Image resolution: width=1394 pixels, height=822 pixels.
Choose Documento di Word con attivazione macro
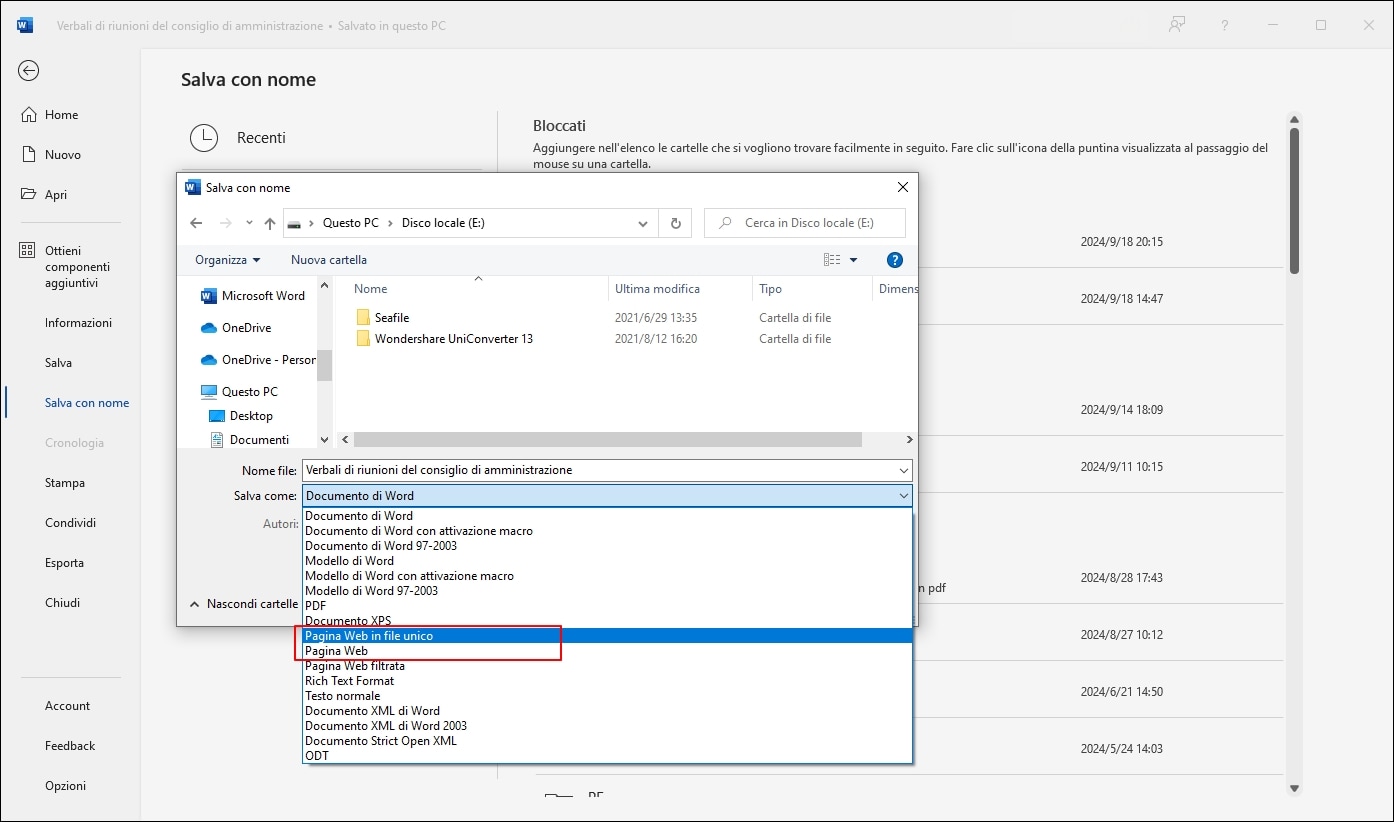point(607,531)
